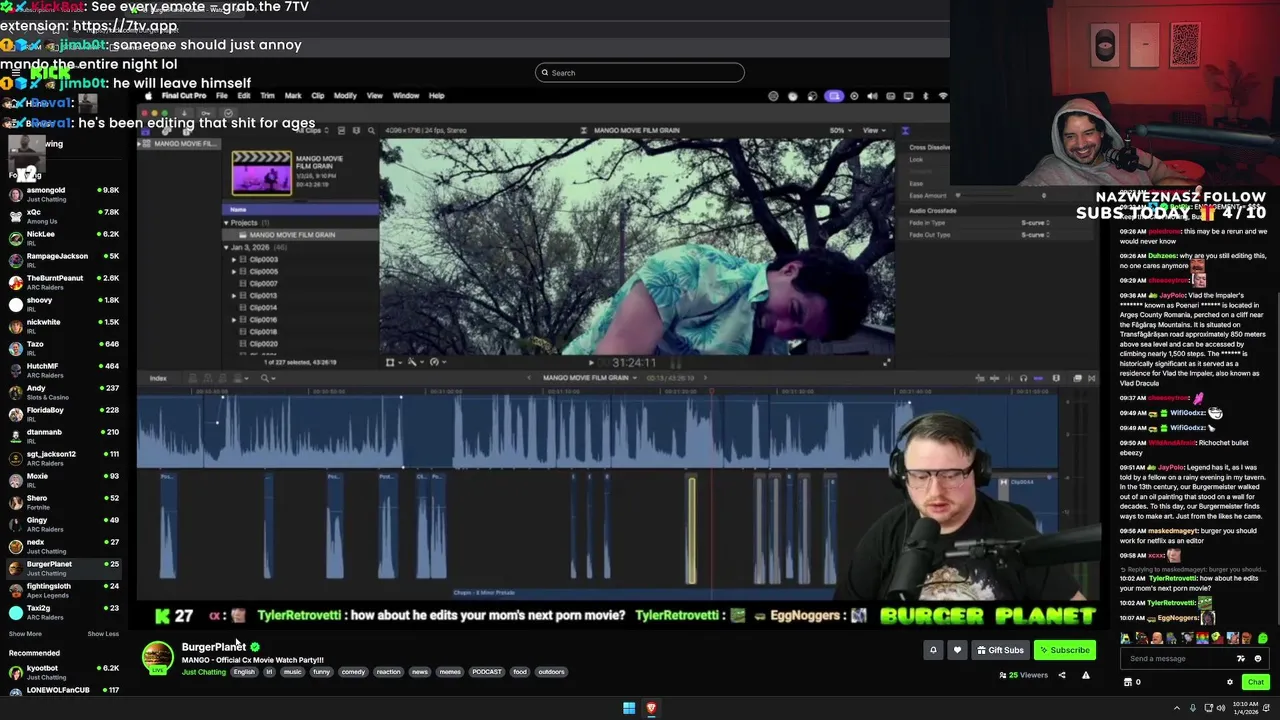This screenshot has height=720, width=1280.
Task: Open Moxie channel in sidebar
Action: pos(64,480)
